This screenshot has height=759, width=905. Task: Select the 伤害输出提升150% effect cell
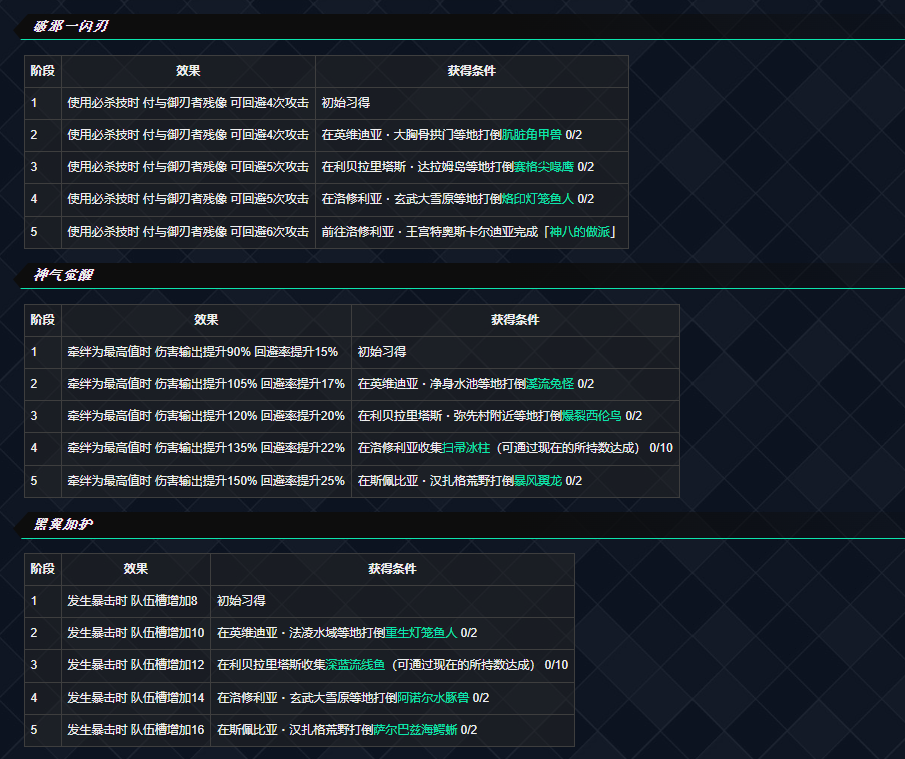pyautogui.click(x=206, y=481)
